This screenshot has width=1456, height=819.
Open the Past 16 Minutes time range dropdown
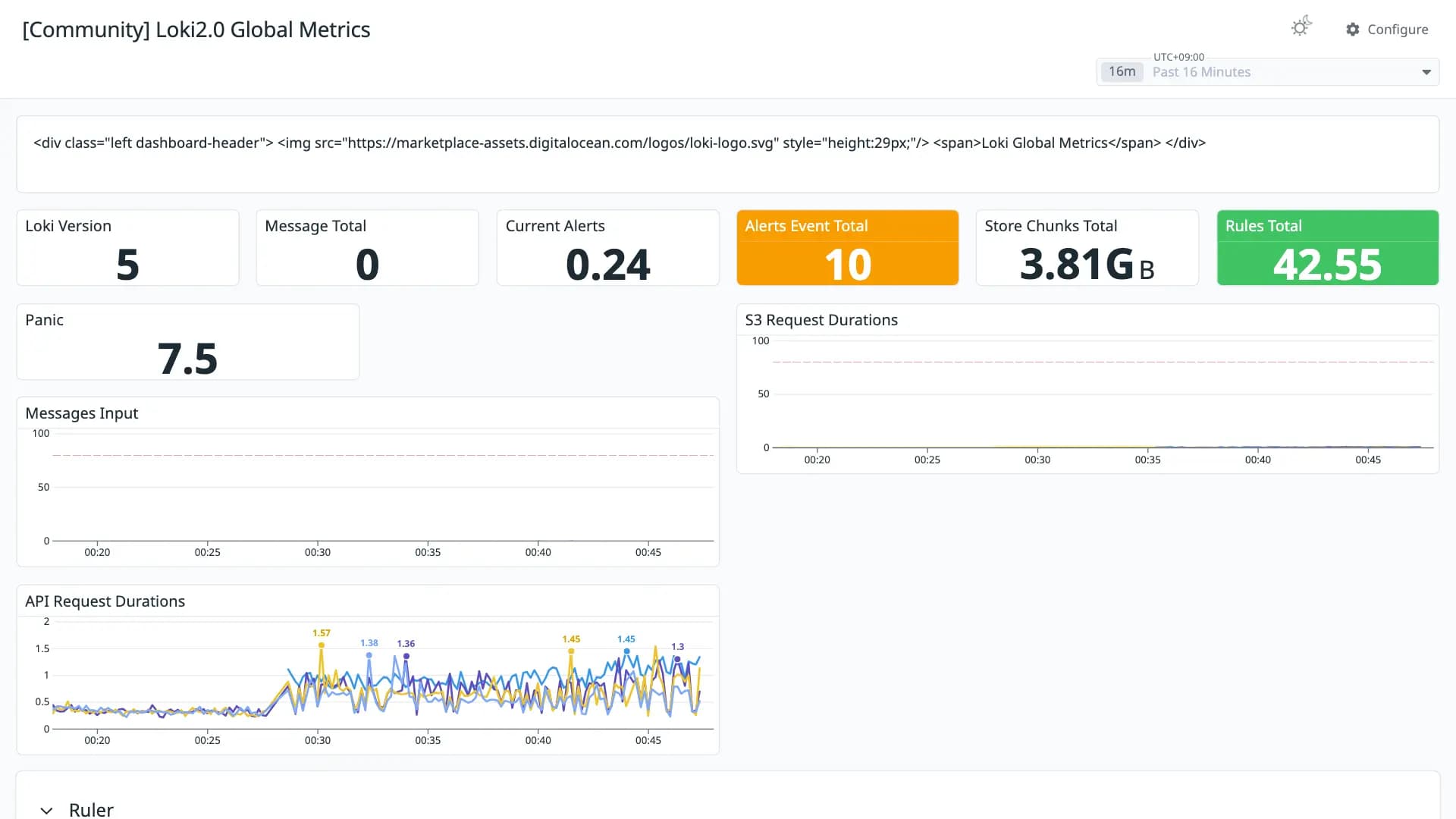tap(1267, 72)
